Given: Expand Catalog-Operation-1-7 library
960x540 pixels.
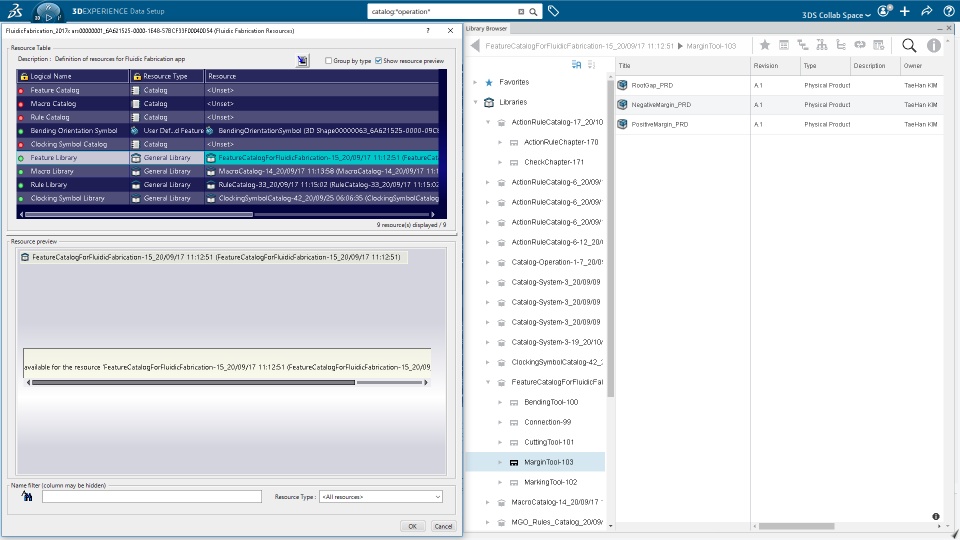Looking at the screenshot, I should (488, 262).
